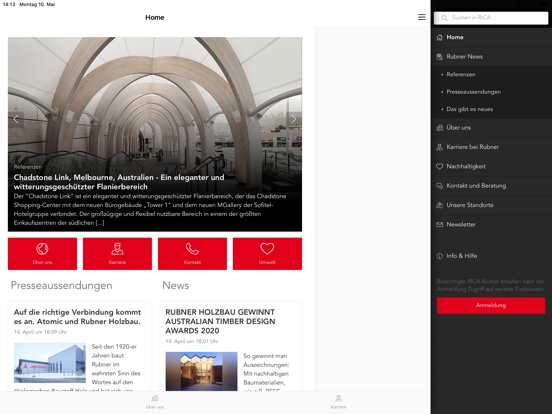Click the Karriere bei Rubner person icon
The height and width of the screenshot is (414, 552).
pos(439,147)
